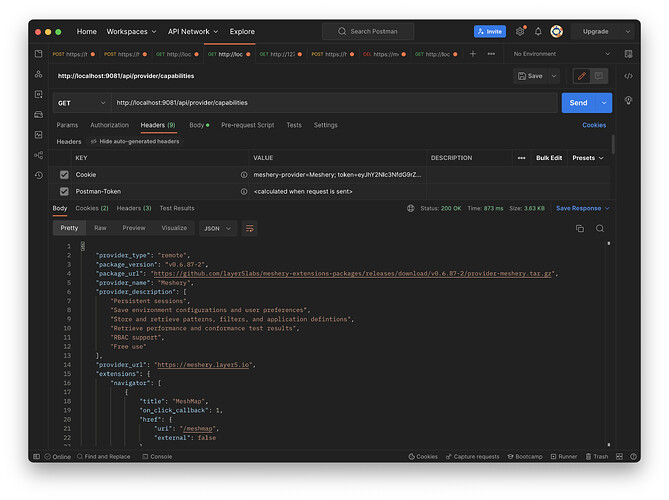Open the request info lightbulb icon
The height and width of the screenshot is (500, 669).
tap(628, 100)
